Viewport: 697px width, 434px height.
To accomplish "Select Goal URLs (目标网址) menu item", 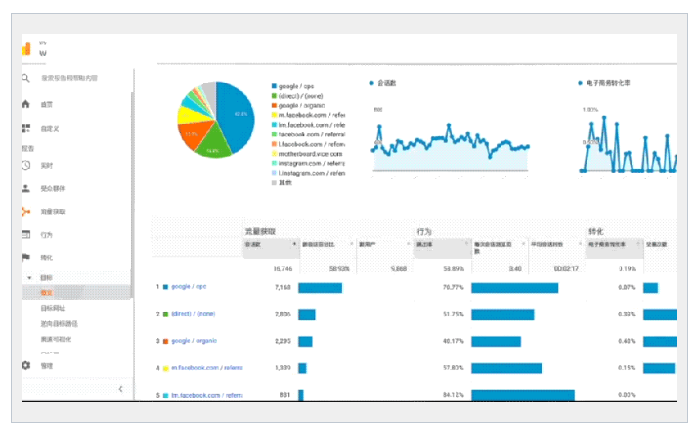I will [52, 308].
